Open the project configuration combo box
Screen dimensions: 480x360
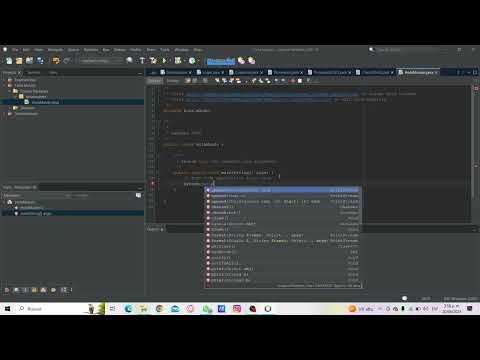tap(101, 61)
